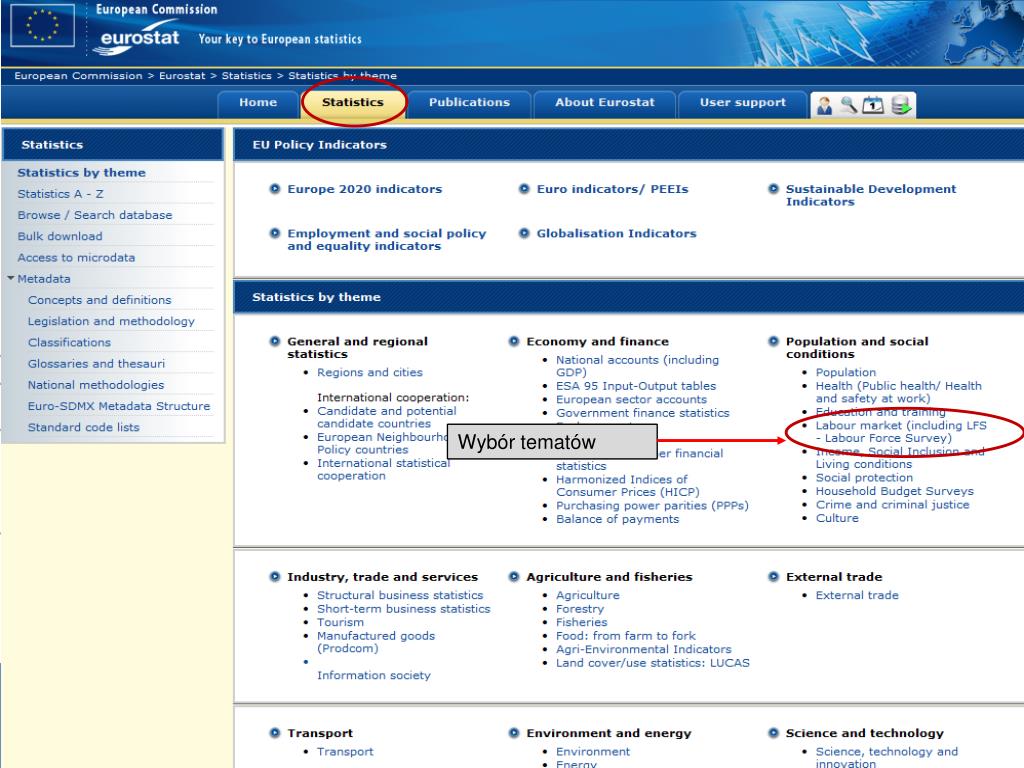The image size is (1024, 768).
Task: Open Government finance statistics link
Action: (643, 413)
